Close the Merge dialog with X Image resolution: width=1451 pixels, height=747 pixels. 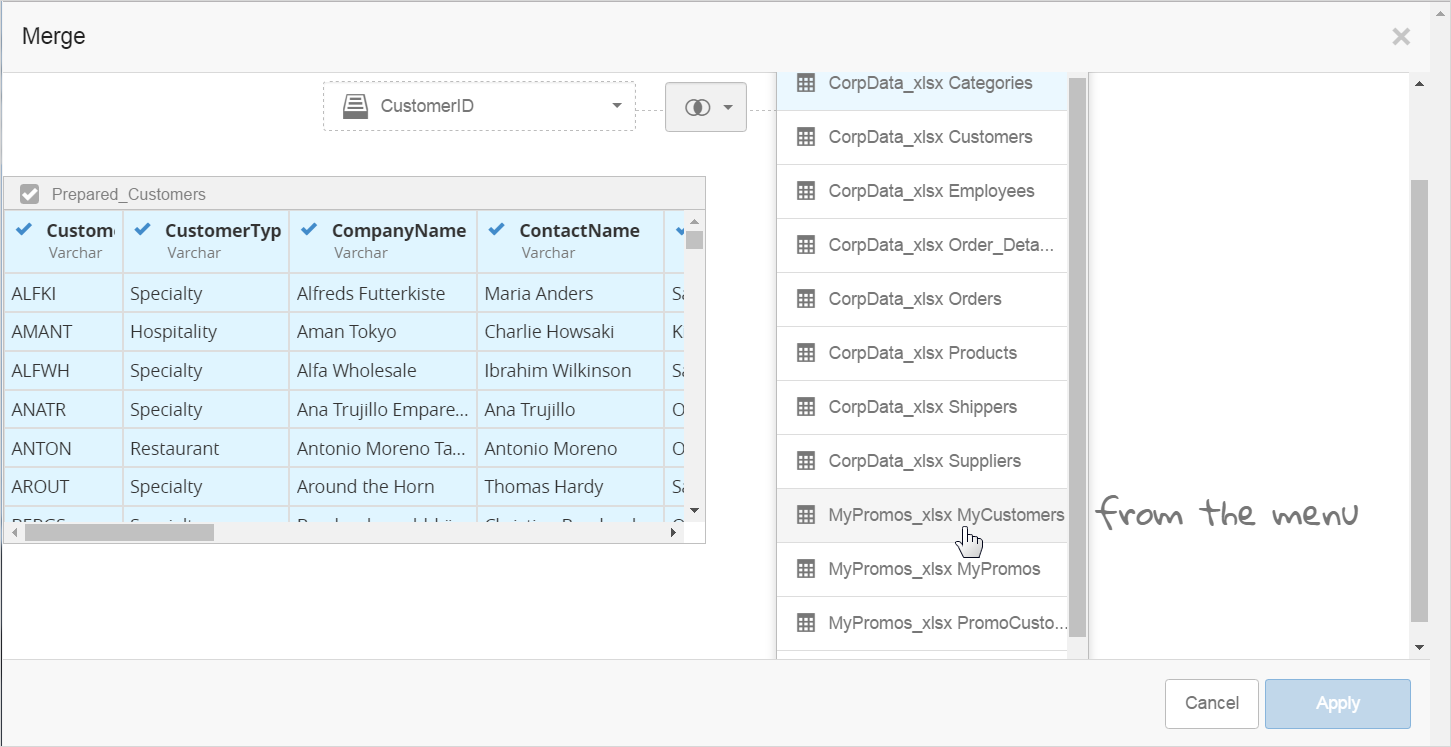[x=1401, y=37]
